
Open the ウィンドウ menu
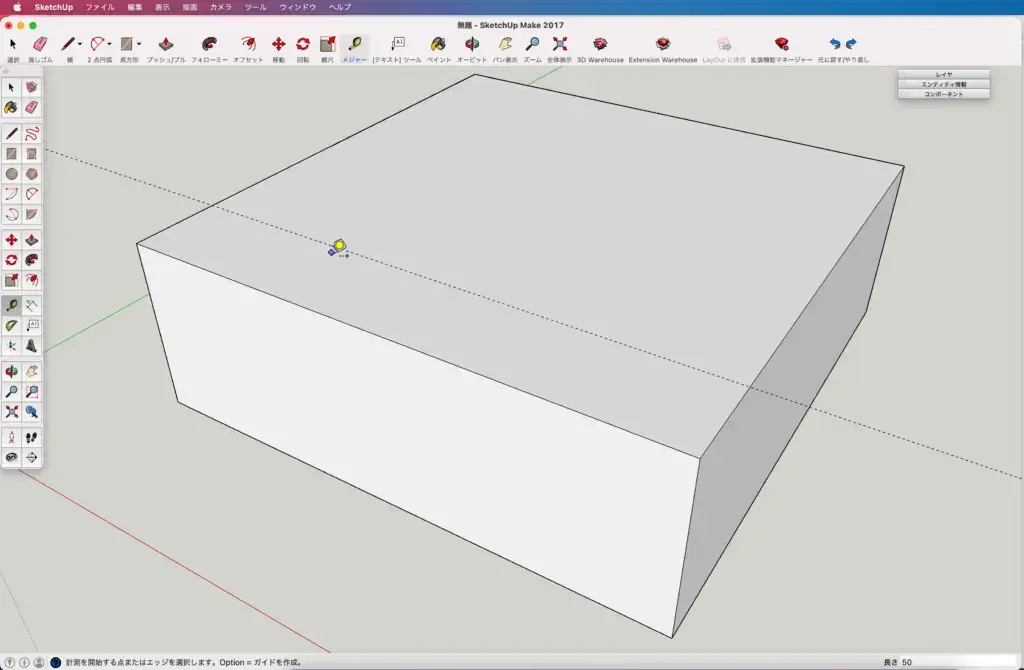pyautogui.click(x=297, y=7)
